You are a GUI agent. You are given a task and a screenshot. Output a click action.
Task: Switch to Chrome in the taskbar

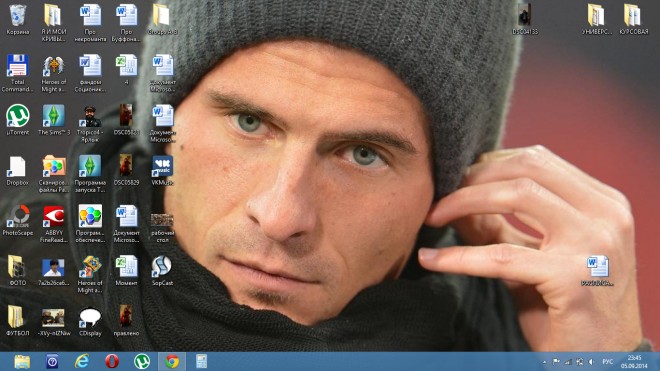point(172,361)
